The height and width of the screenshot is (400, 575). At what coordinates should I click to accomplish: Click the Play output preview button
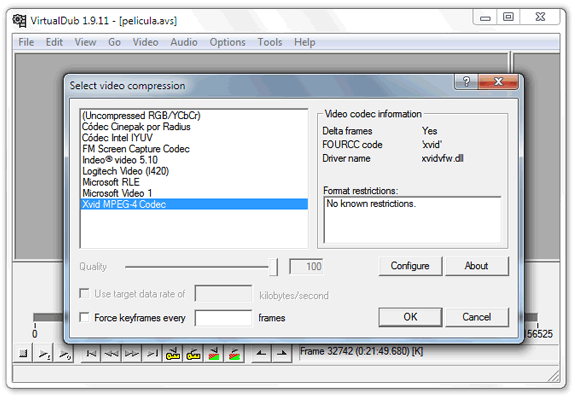click(64, 354)
